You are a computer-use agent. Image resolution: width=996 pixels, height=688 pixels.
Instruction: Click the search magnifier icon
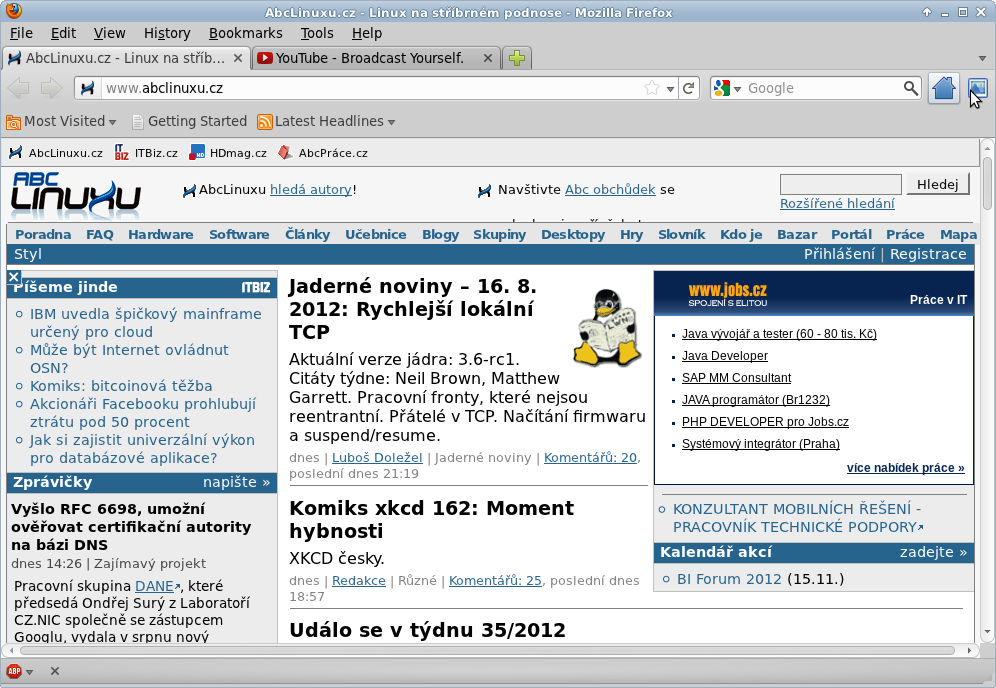pos(910,88)
